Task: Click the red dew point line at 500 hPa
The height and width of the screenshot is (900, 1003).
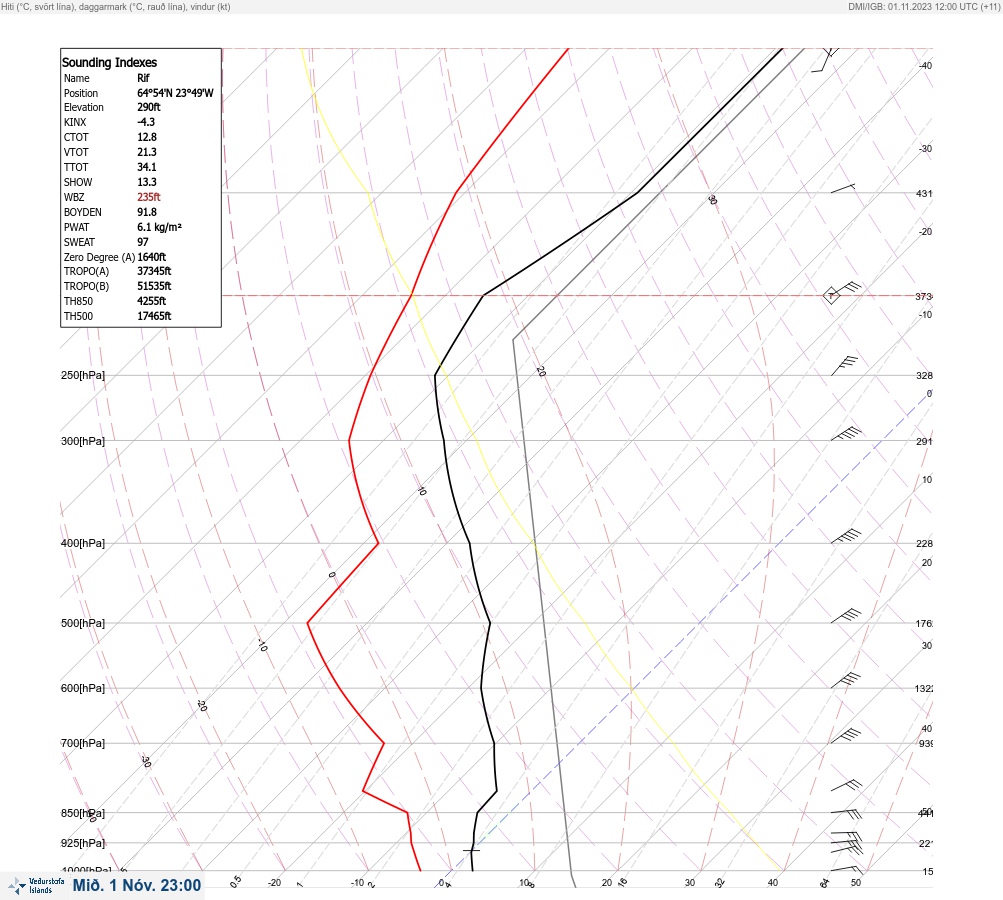Action: (x=308, y=622)
